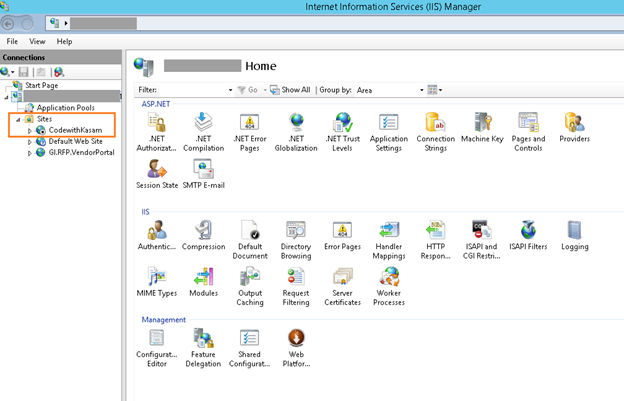The height and width of the screenshot is (401, 624).
Task: Open Default Document feature
Action: point(250,240)
